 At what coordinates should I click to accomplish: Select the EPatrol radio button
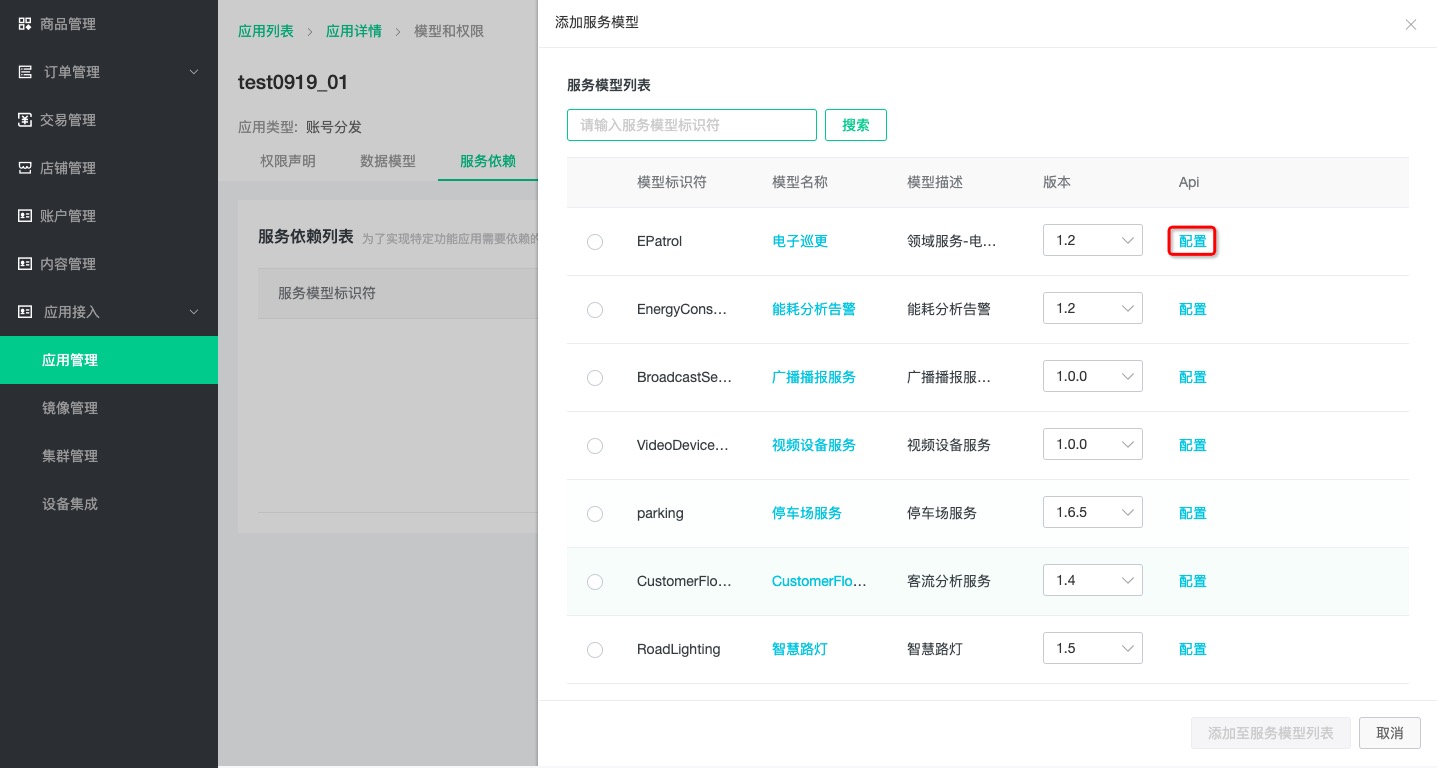(595, 242)
